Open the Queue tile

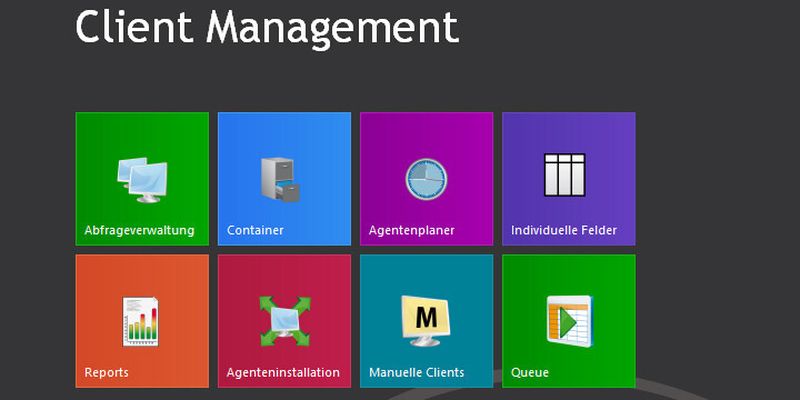pos(569,321)
